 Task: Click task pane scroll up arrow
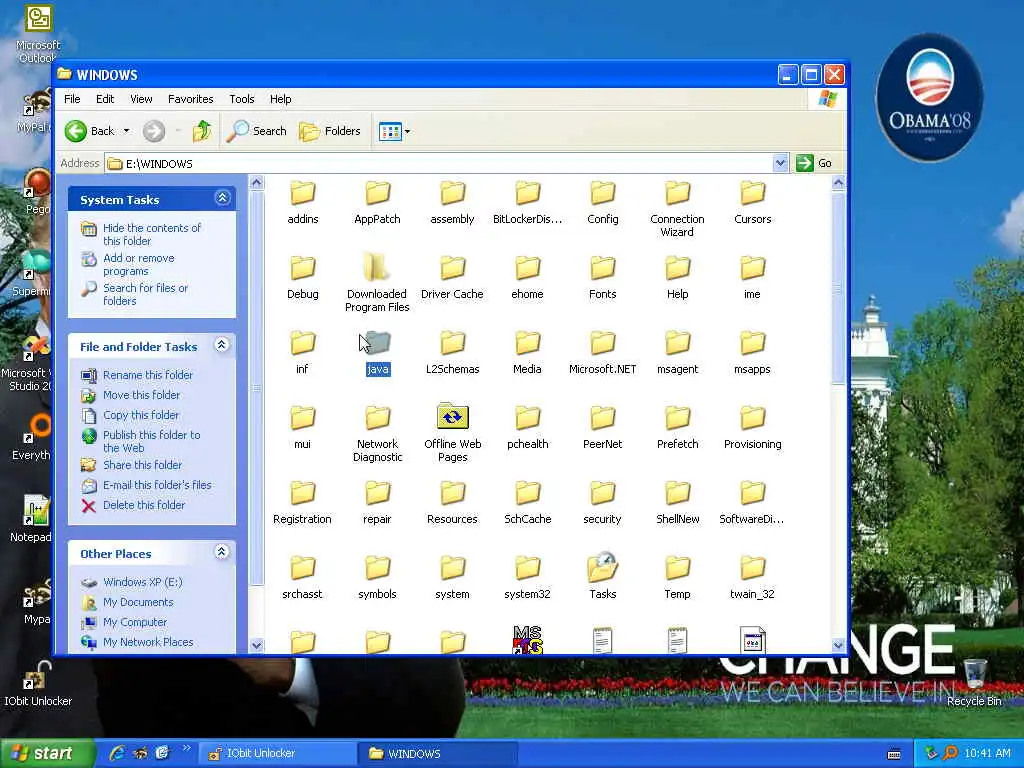[x=257, y=183]
